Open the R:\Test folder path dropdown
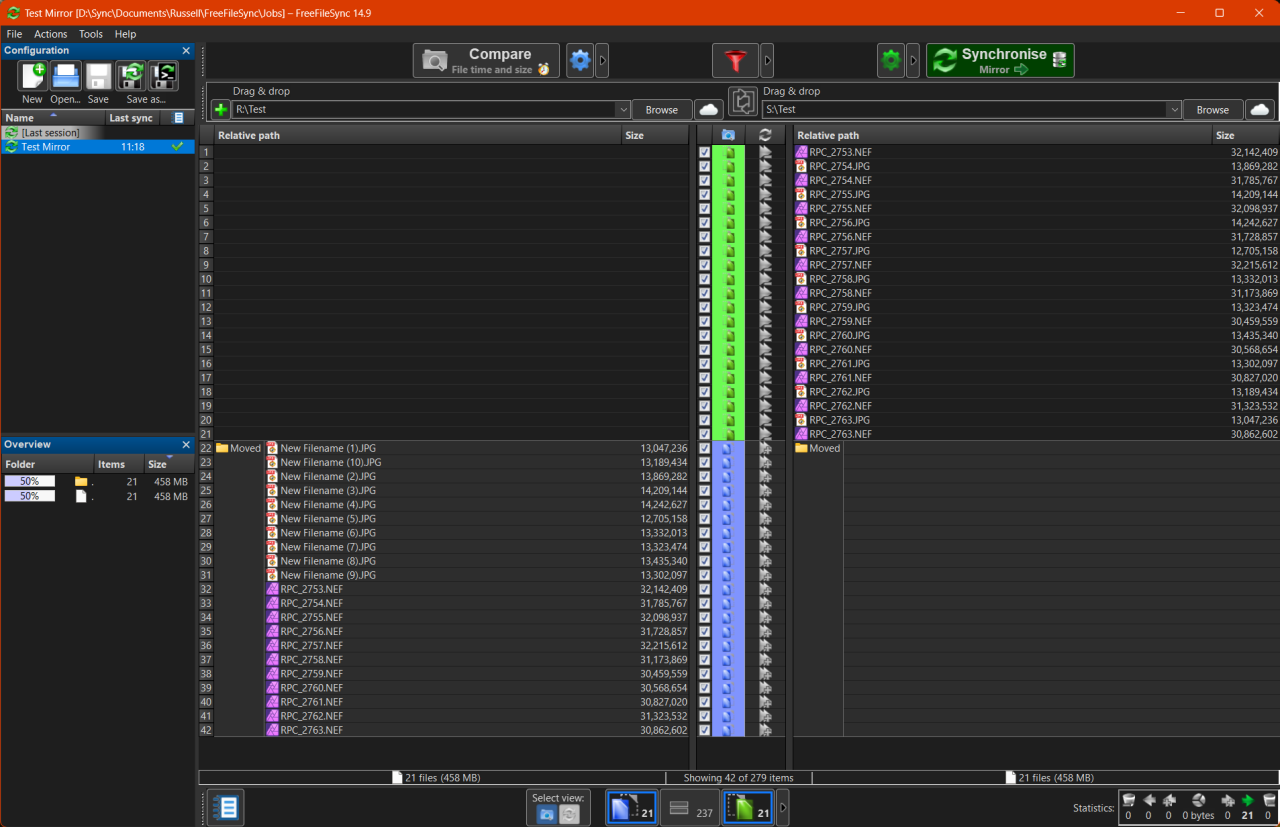Image resolution: width=1280 pixels, height=827 pixels. coord(623,109)
